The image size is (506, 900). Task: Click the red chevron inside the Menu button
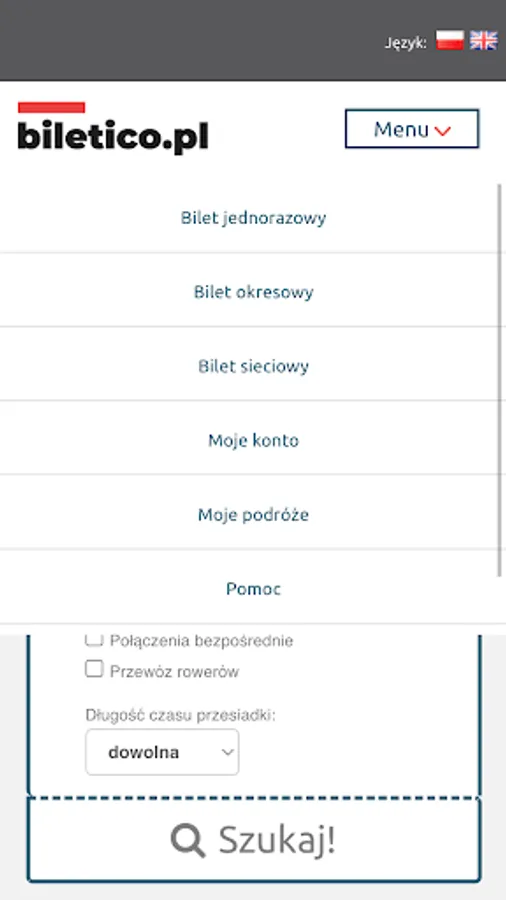[442, 131]
